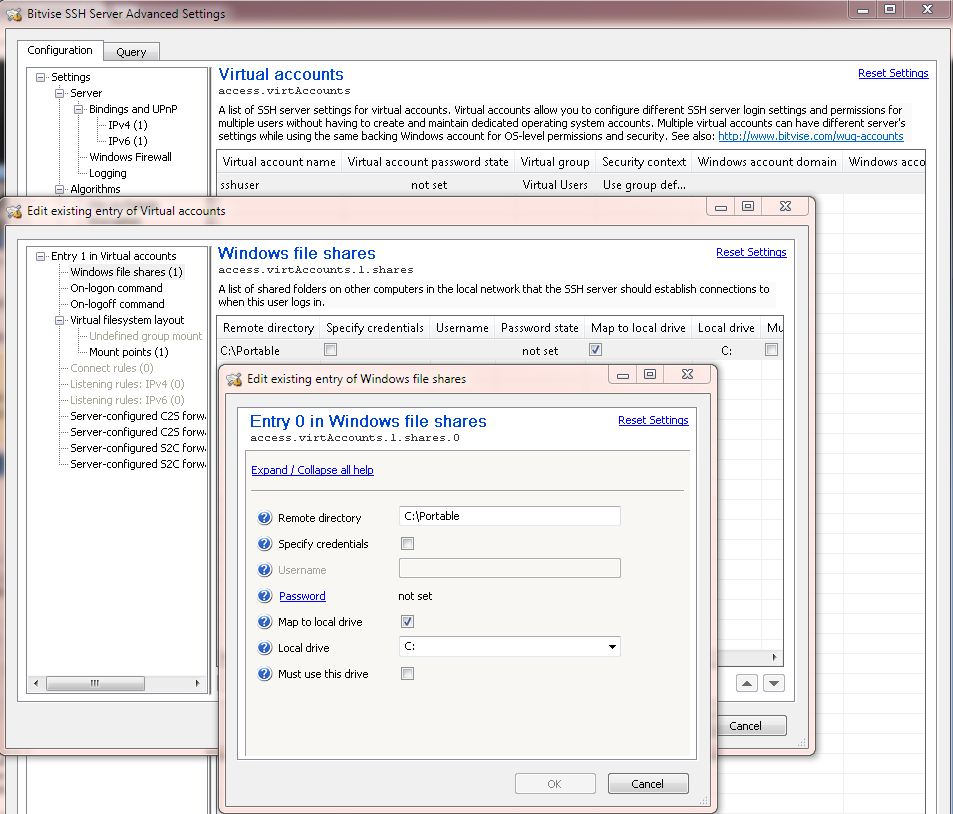953x814 pixels.
Task: Click move-up arrow button in Virtual accounts editor
Action: pos(746,683)
